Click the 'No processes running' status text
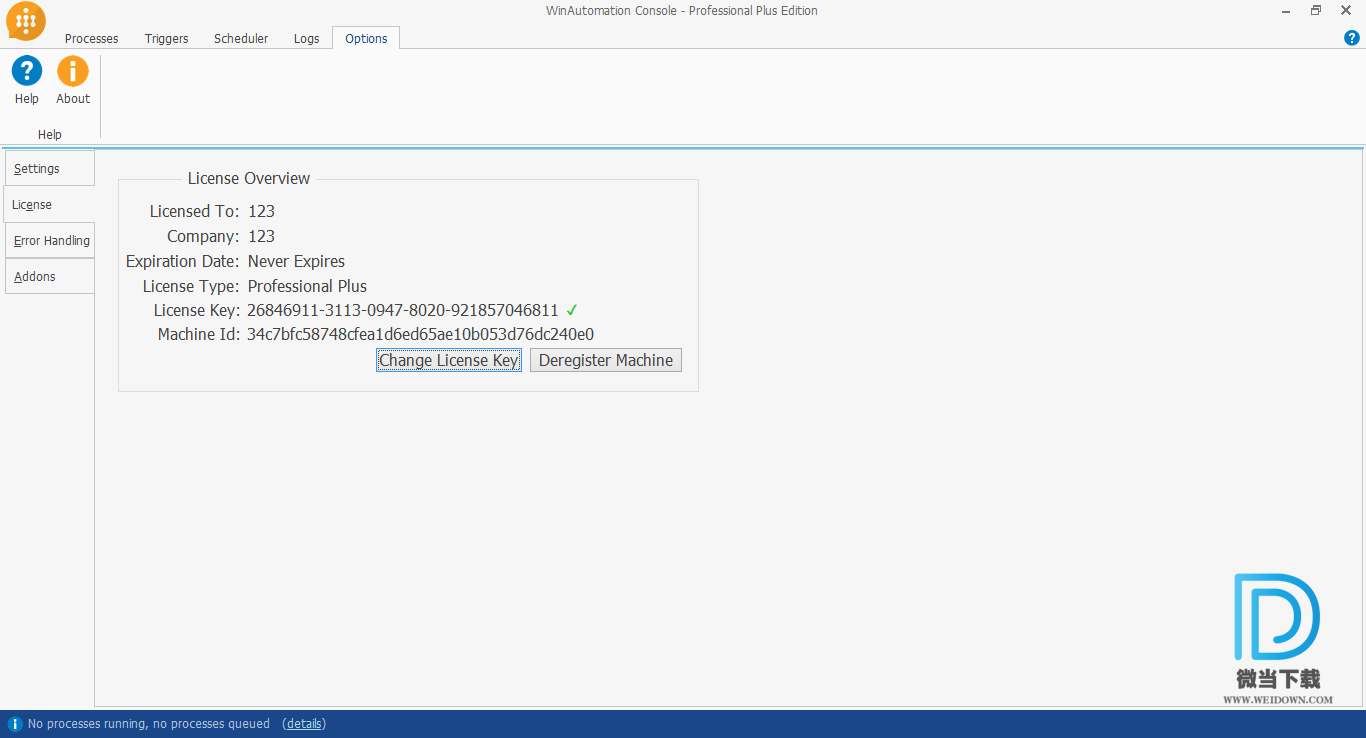This screenshot has width=1366, height=738. click(149, 724)
